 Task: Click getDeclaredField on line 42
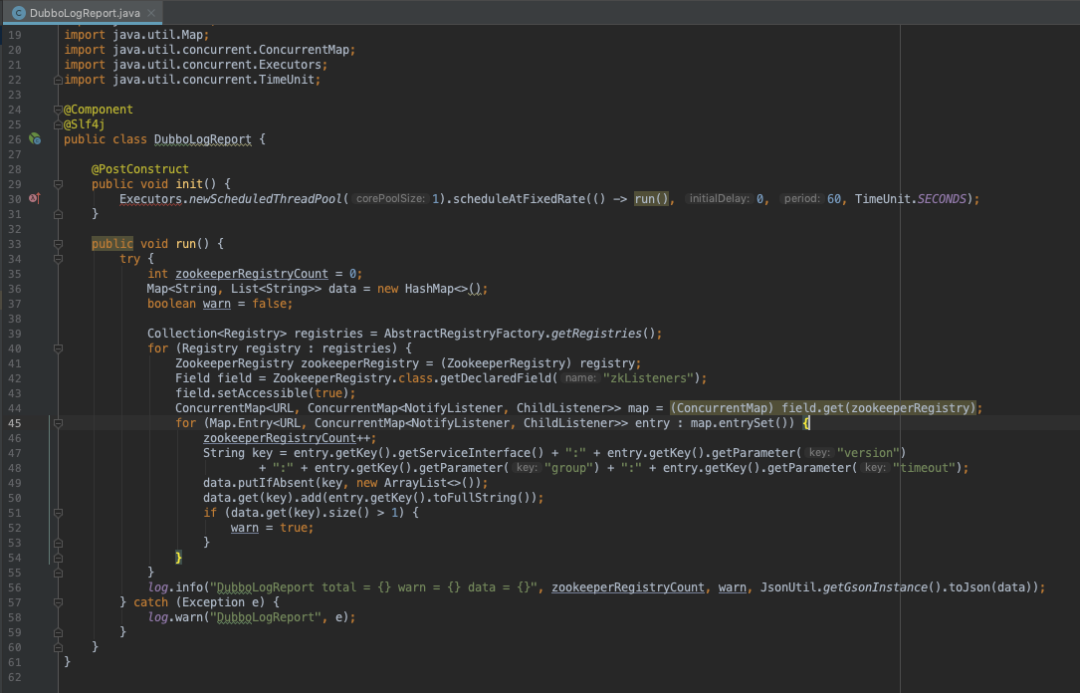[x=496, y=378]
